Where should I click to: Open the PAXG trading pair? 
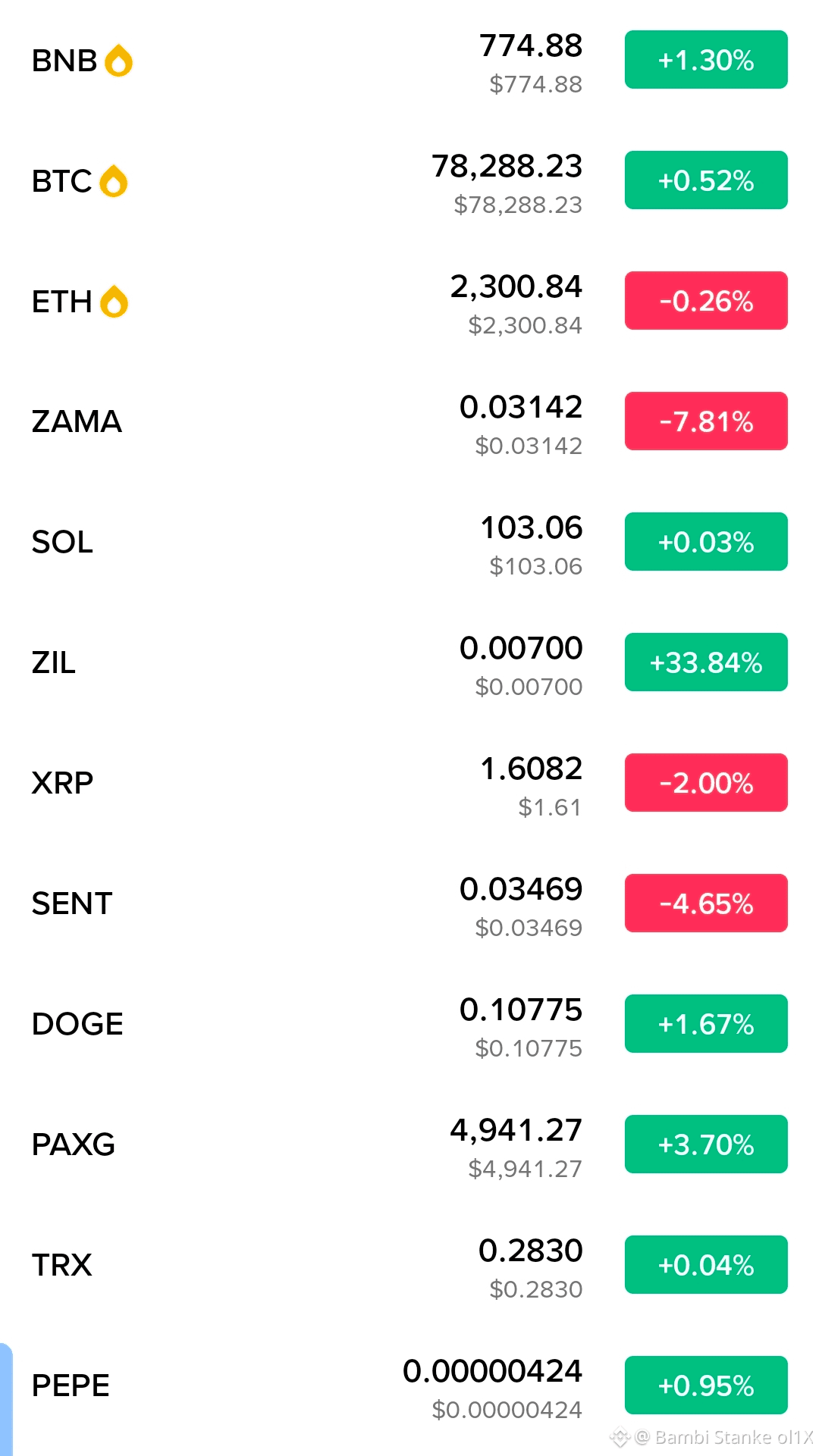(x=409, y=1145)
